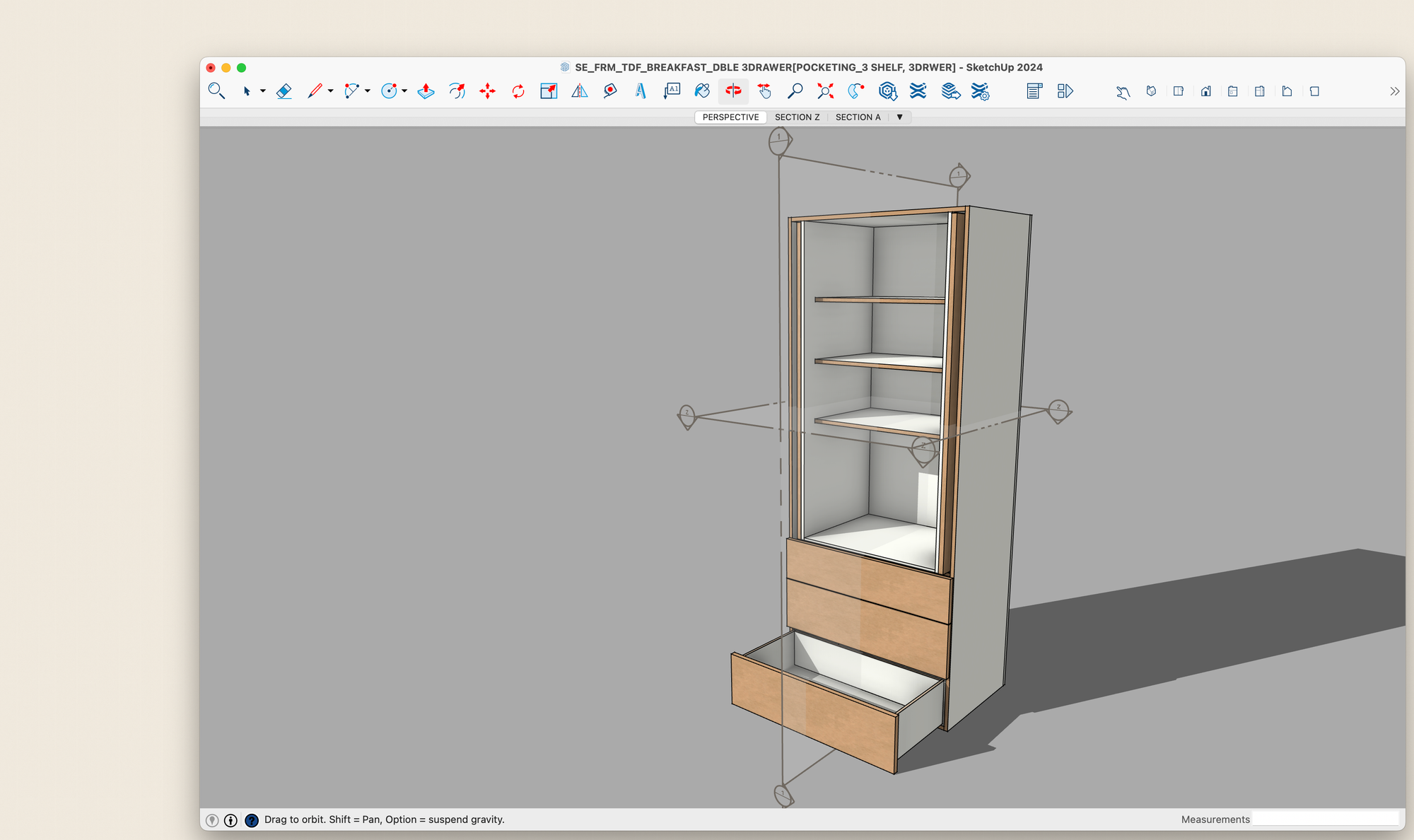The image size is (1414, 840).
Task: Click the model credits info icon
Action: click(x=230, y=820)
